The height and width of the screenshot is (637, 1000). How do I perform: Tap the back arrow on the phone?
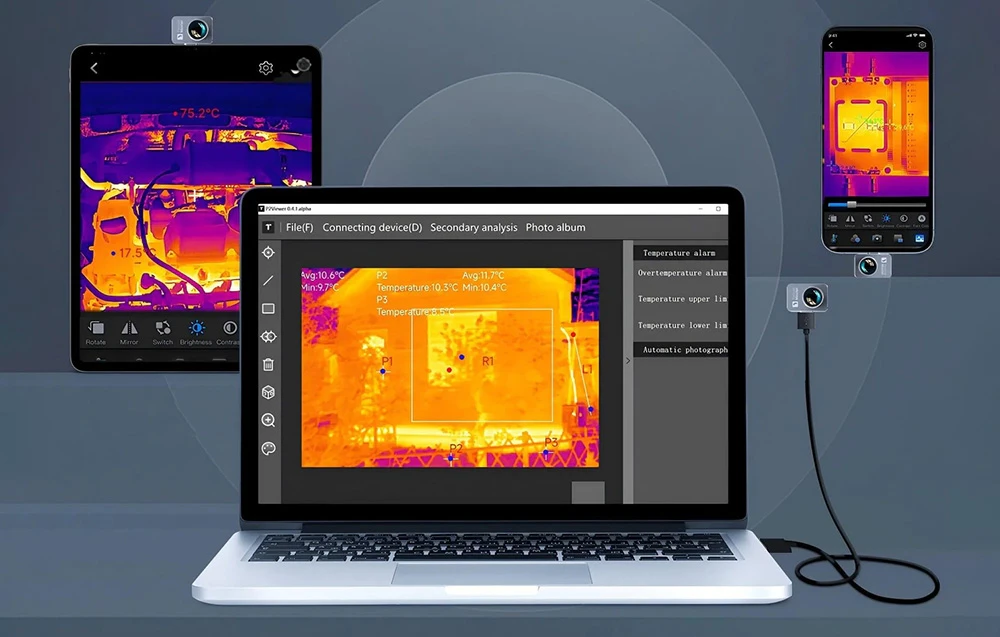831,45
